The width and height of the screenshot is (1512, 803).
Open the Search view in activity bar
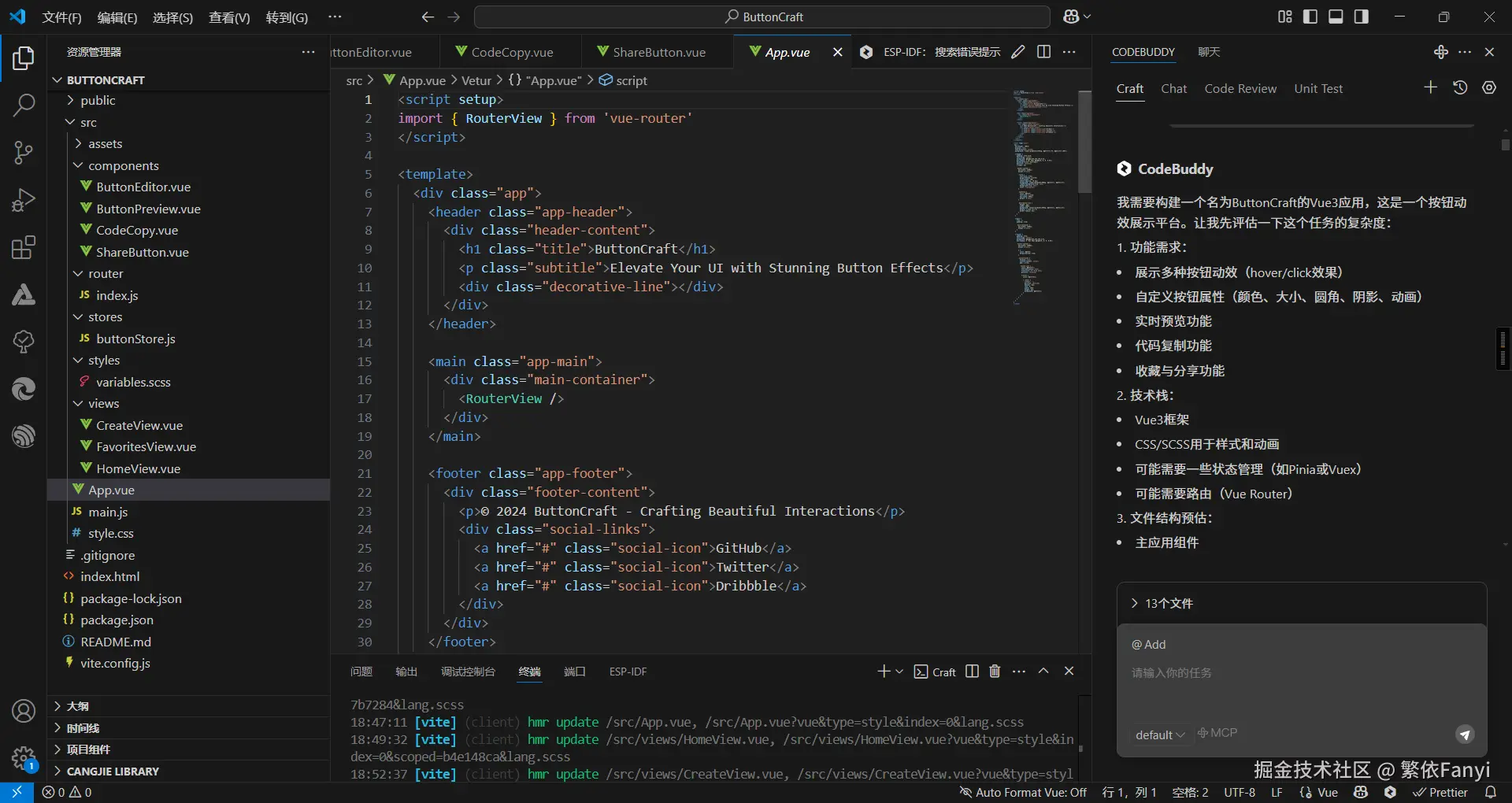pos(24,105)
